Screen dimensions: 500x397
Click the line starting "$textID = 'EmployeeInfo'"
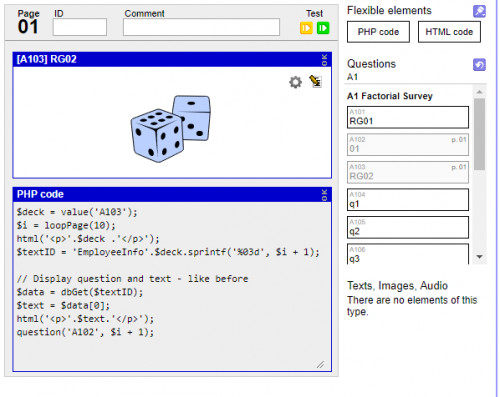click(168, 252)
